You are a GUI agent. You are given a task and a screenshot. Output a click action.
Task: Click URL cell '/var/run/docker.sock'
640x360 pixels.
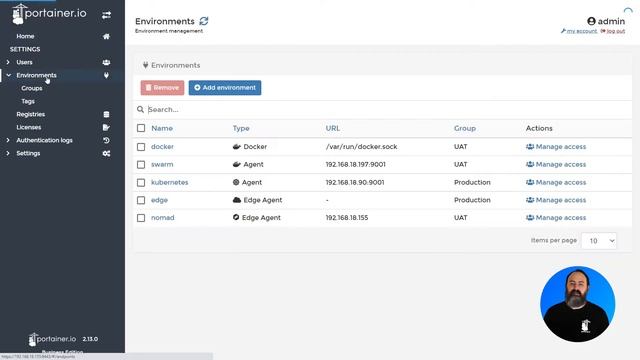361,147
